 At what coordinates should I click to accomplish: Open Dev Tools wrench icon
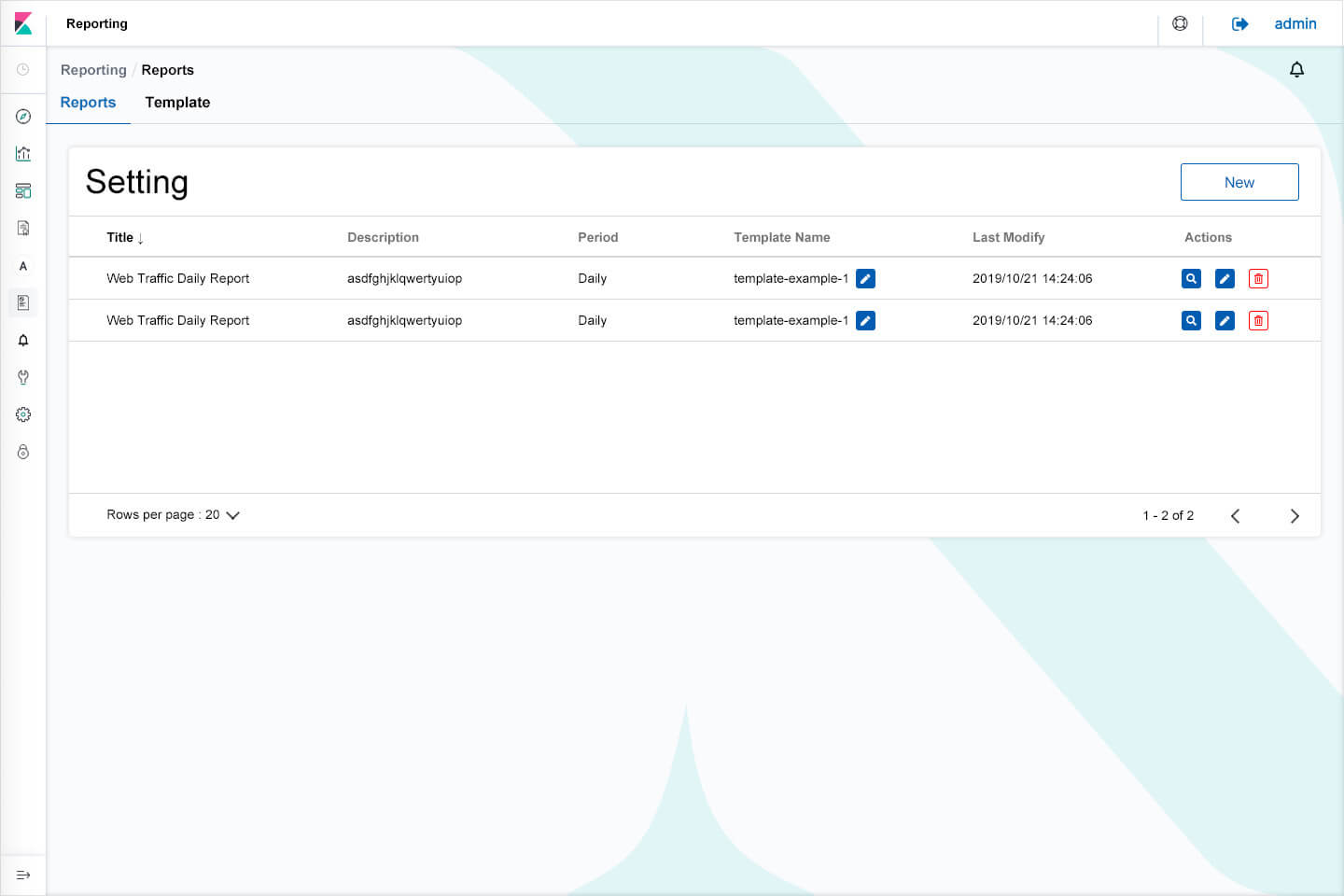tap(23, 378)
